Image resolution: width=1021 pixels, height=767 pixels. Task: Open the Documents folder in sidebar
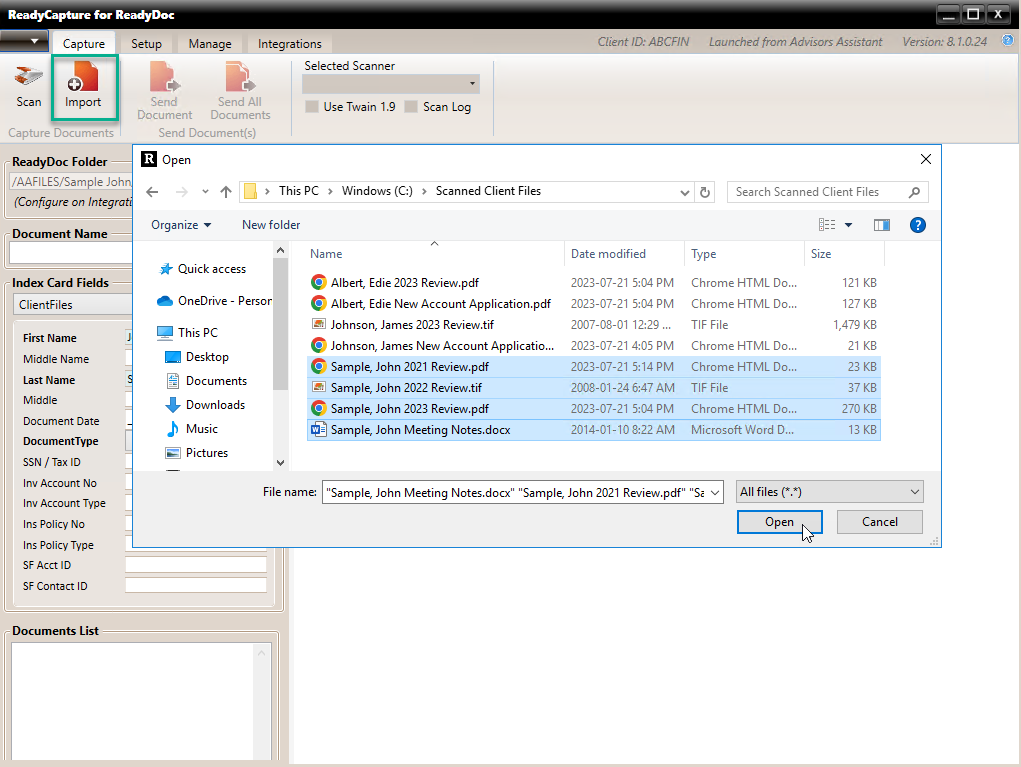click(x=206, y=381)
